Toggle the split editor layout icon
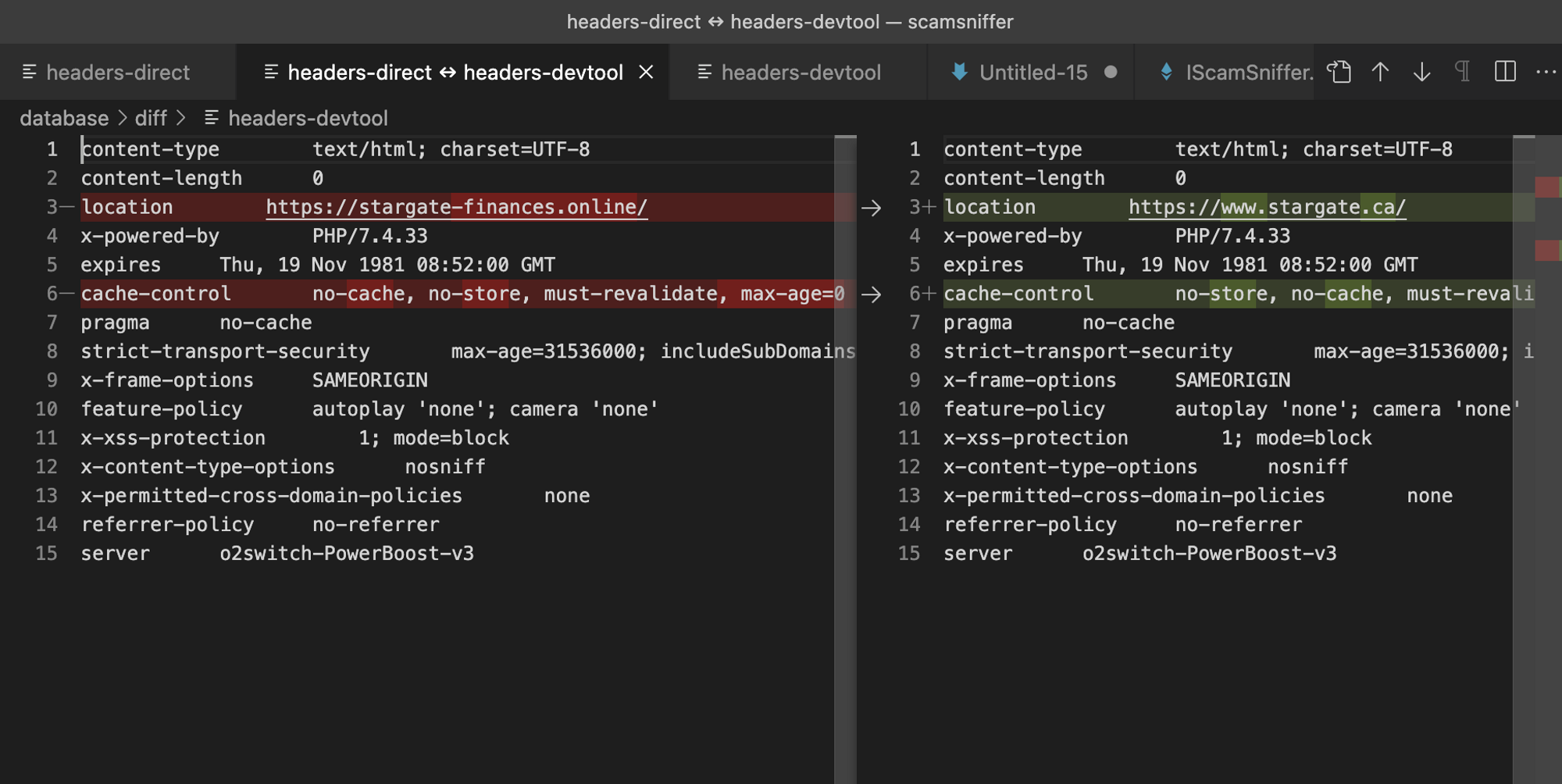 click(x=1504, y=72)
